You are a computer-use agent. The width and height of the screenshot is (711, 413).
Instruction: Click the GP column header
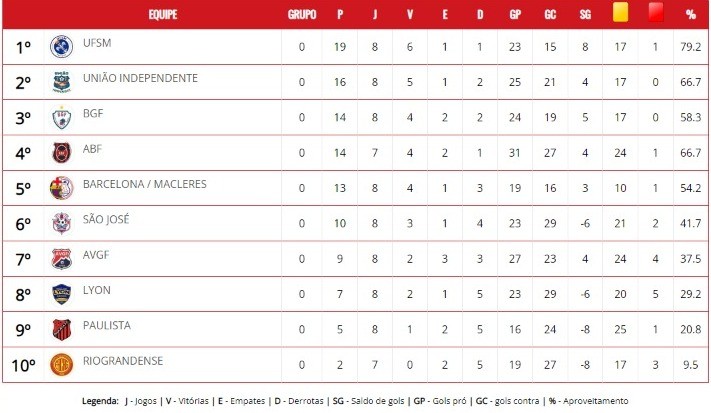(515, 15)
